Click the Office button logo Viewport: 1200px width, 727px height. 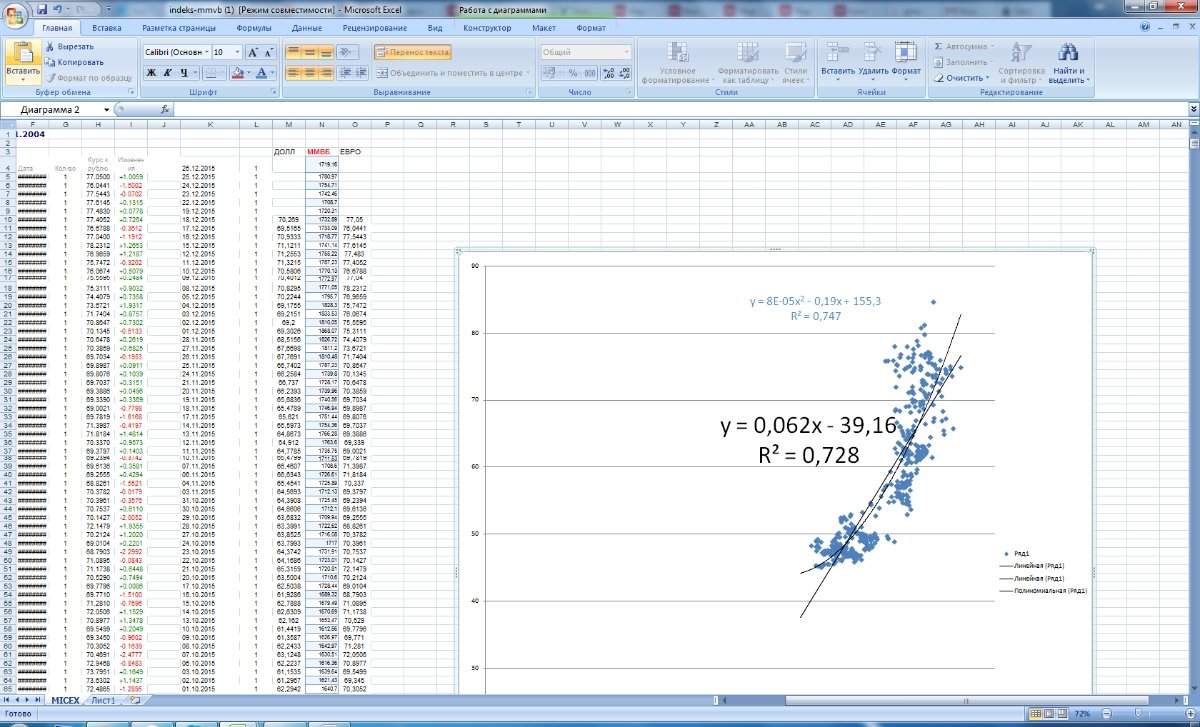[17, 17]
